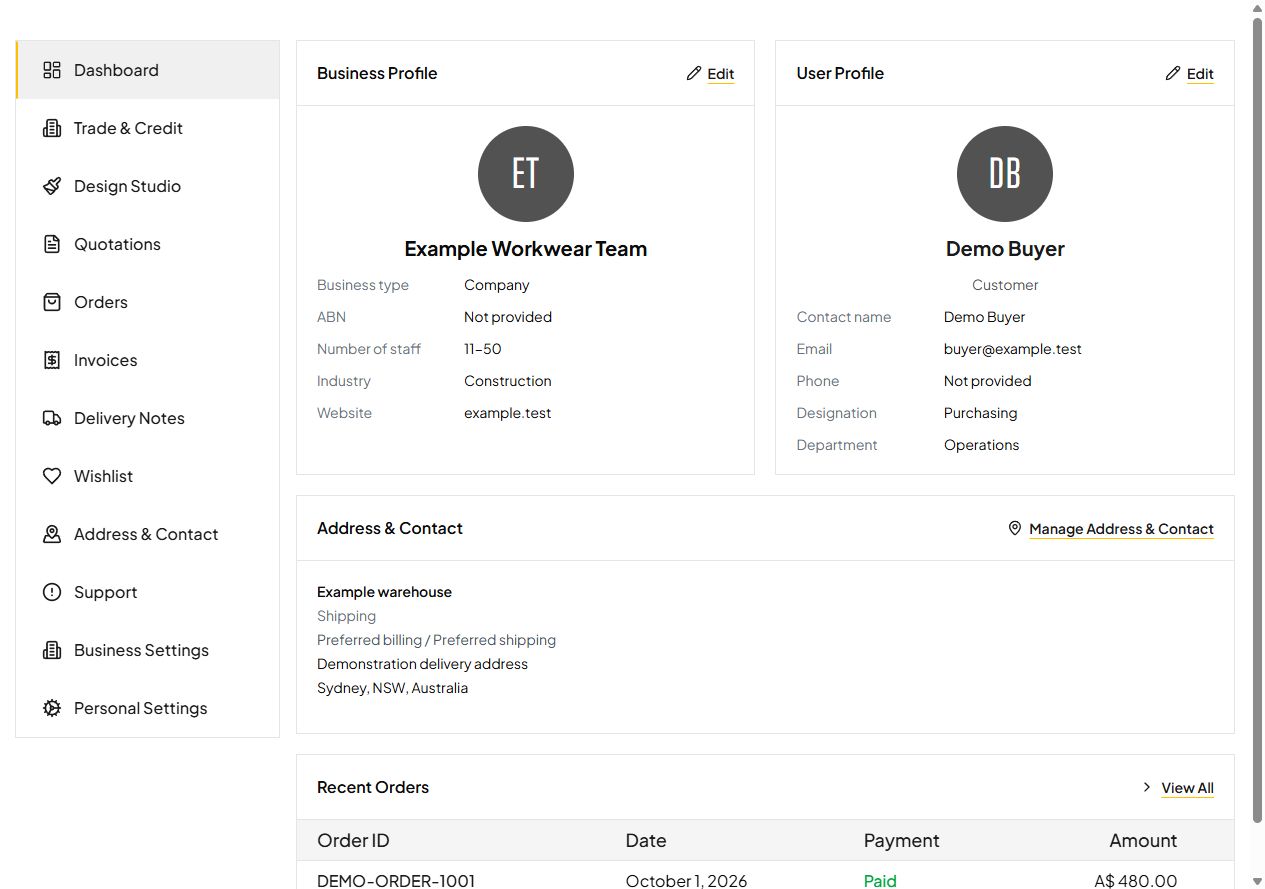Viewport: 1265px width, 889px height.
Task: Click the DB user avatar
Action: [x=1005, y=174]
